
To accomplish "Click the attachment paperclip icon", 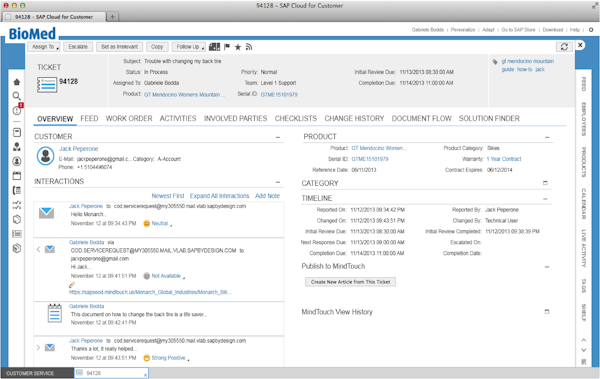I will (x=72, y=285).
